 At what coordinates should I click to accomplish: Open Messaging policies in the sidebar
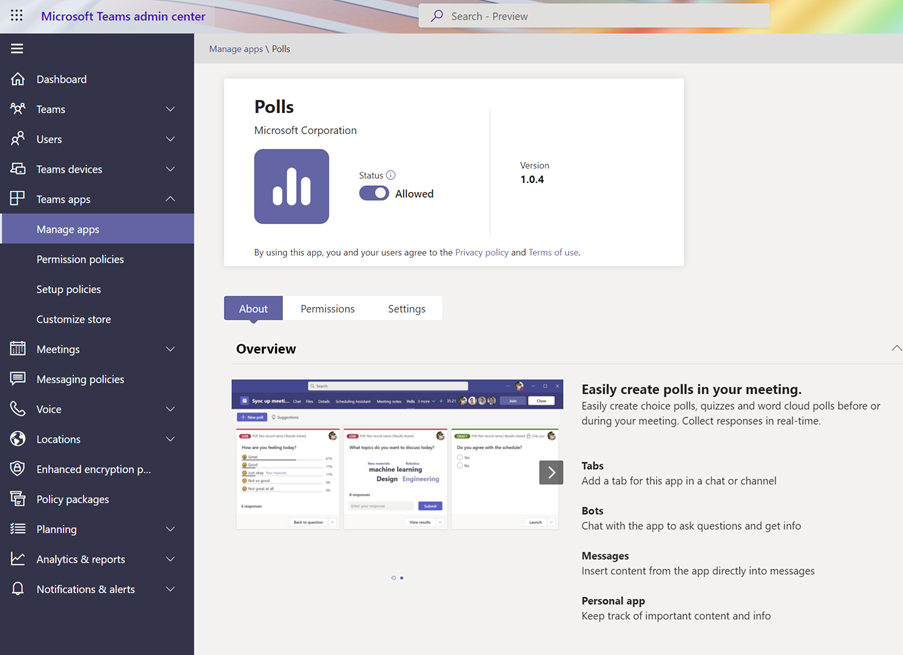tap(97, 379)
